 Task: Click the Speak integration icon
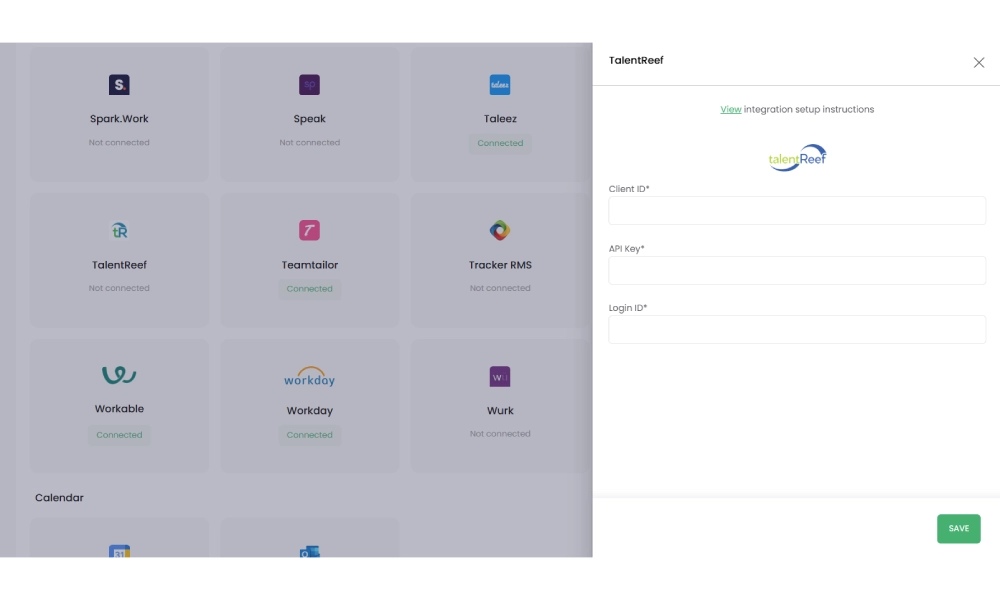pos(309,85)
